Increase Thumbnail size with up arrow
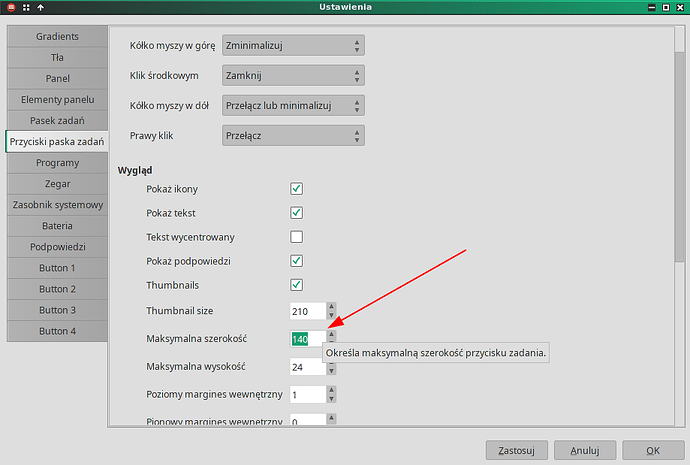 click(332, 306)
